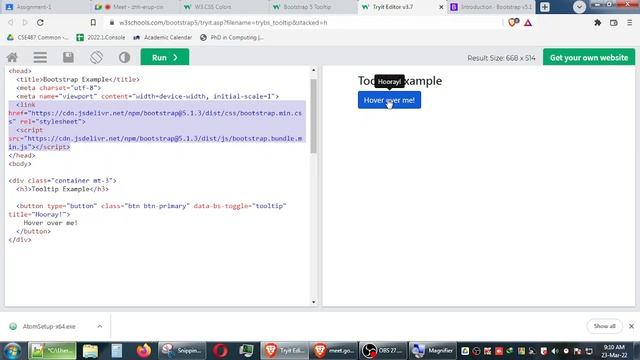The width and height of the screenshot is (640, 360).
Task: Expand AtomSetup download options chevron
Action: (x=100, y=327)
